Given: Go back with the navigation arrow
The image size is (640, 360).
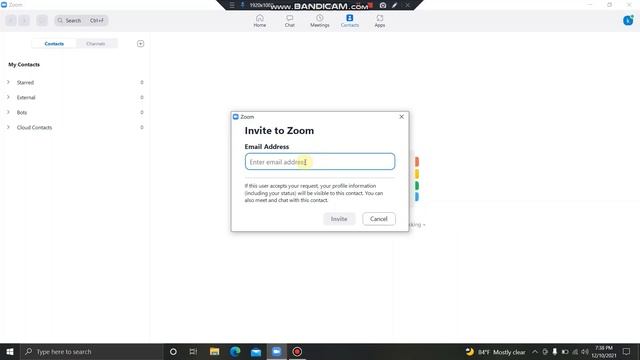Looking at the screenshot, I should click(11, 20).
